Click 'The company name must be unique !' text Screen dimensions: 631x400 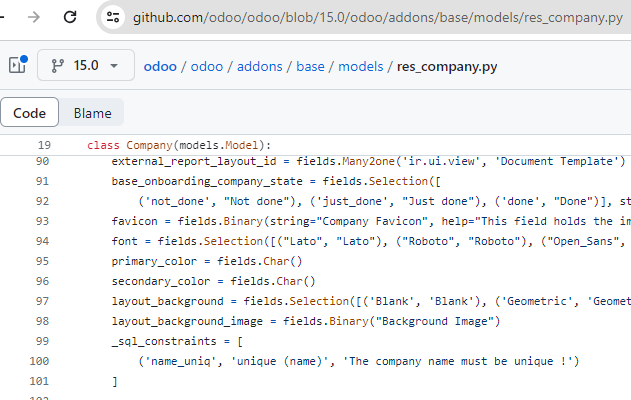coord(457,361)
